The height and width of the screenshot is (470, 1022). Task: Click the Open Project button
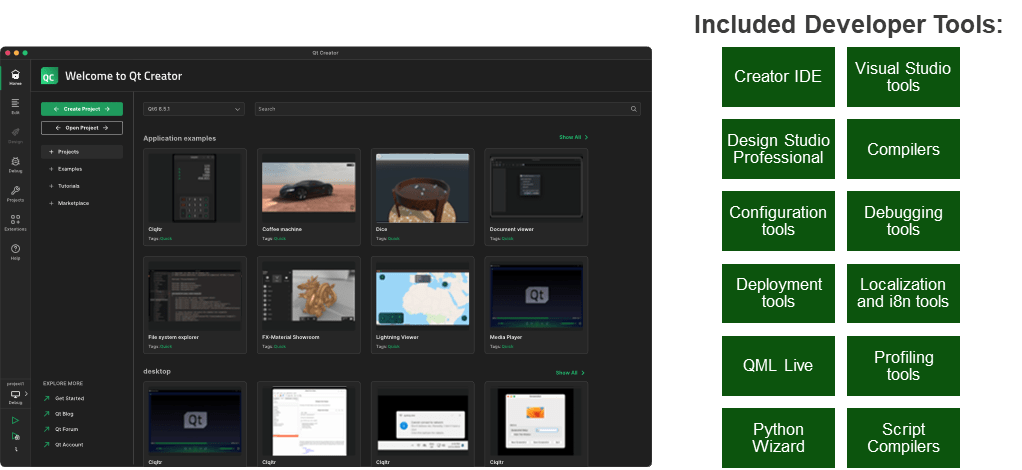[82, 128]
